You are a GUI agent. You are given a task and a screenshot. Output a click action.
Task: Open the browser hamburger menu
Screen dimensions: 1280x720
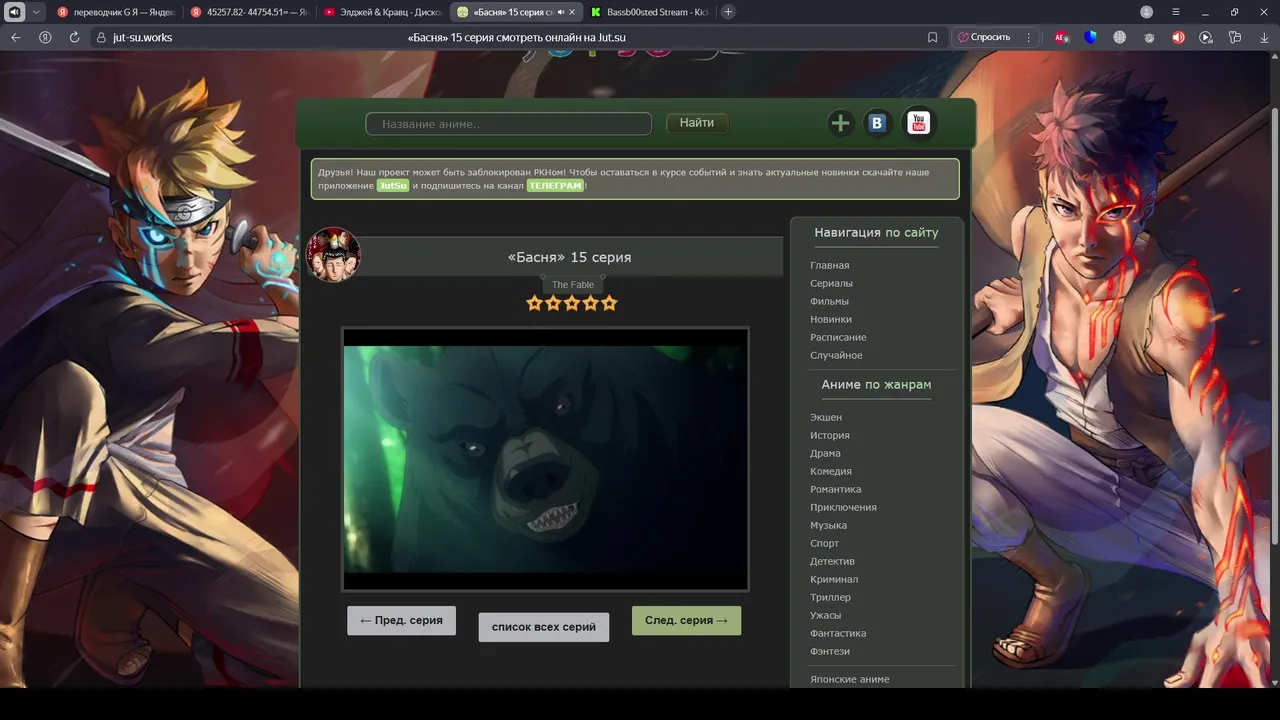point(1176,12)
